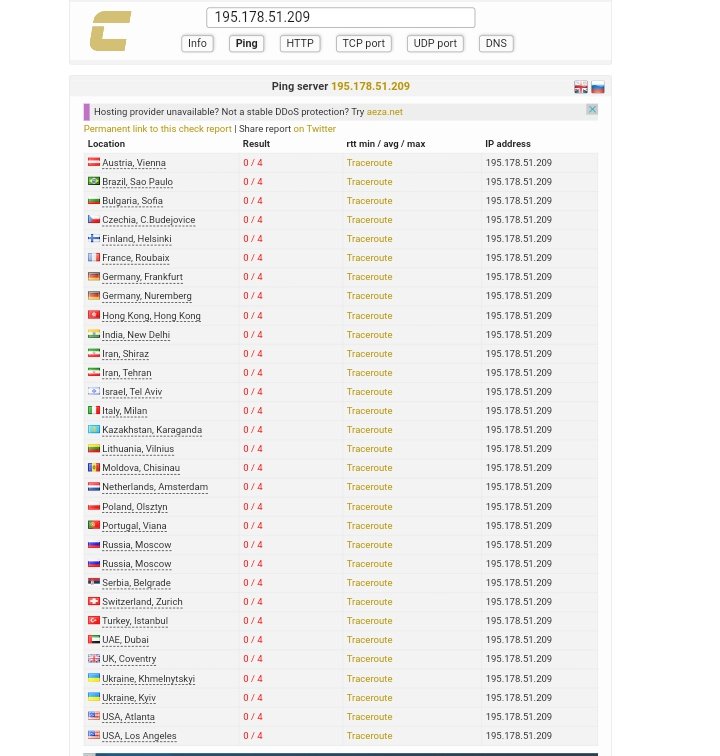Click the Switzerland flag icon
The width and height of the screenshot is (720, 756).
click(94, 601)
